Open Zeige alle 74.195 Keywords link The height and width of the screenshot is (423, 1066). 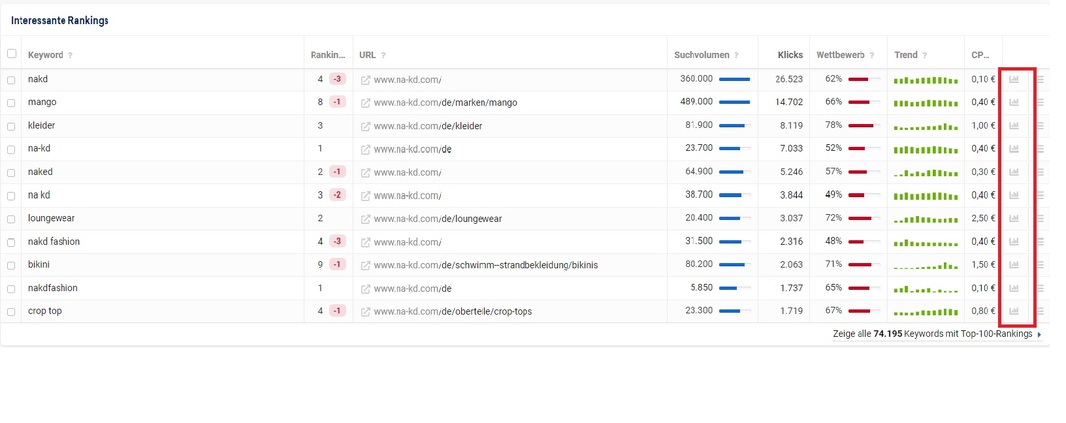tap(937, 335)
